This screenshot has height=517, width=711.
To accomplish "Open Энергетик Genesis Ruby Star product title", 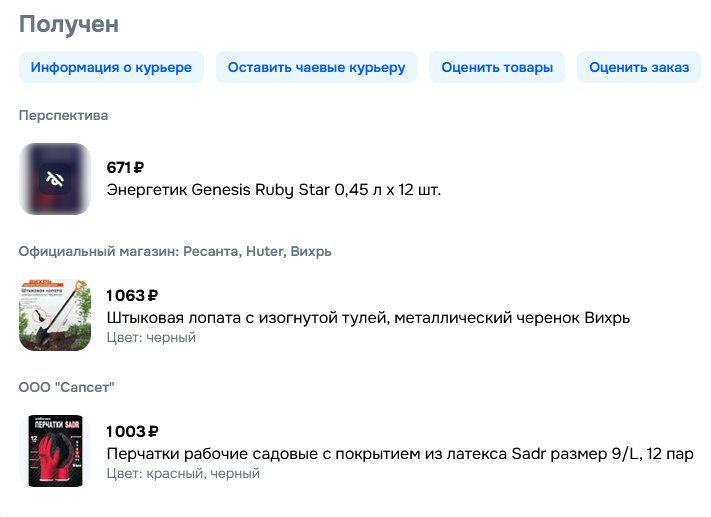I will pyautogui.click(x=273, y=190).
